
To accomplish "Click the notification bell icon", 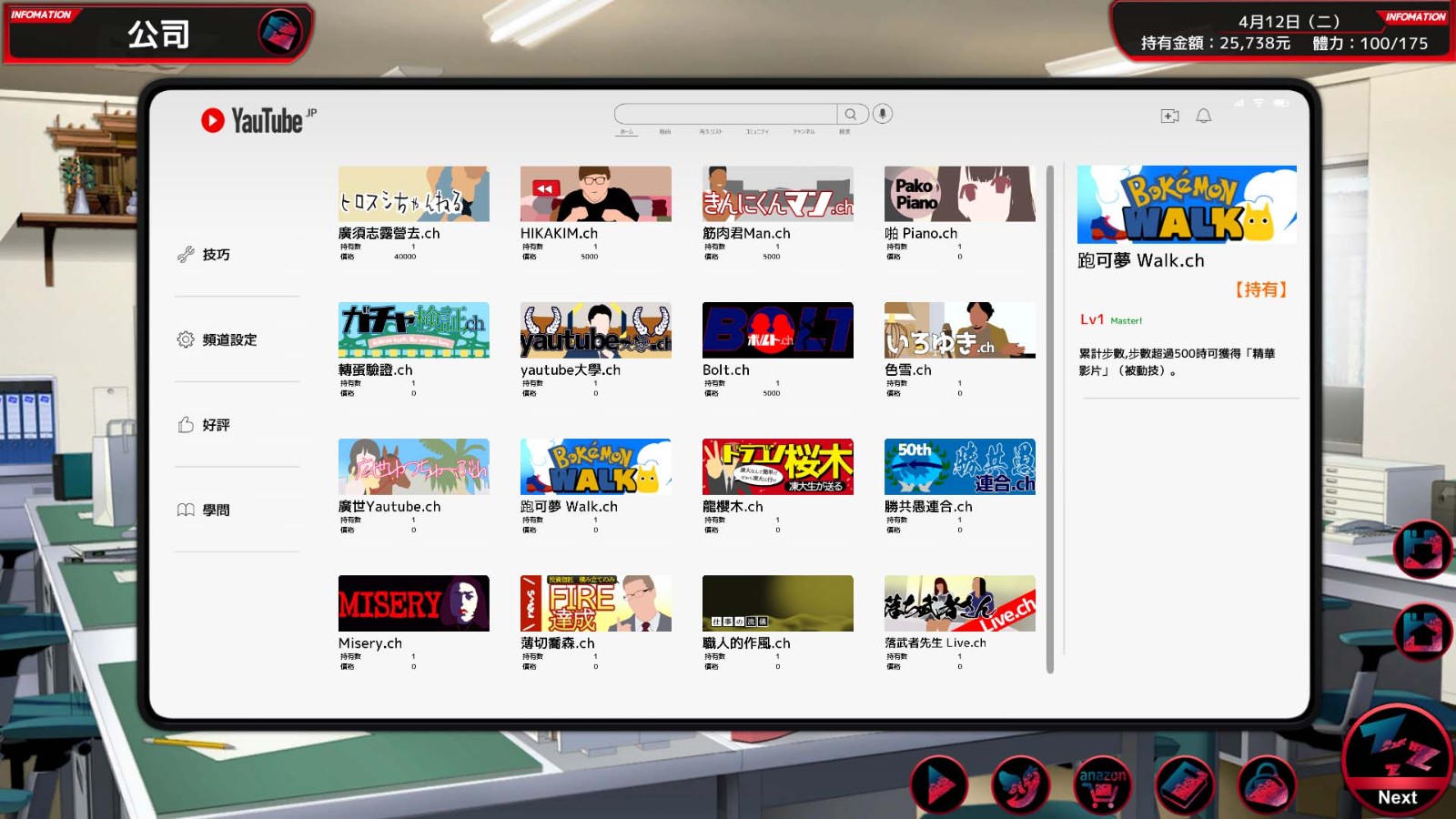I will (1203, 116).
